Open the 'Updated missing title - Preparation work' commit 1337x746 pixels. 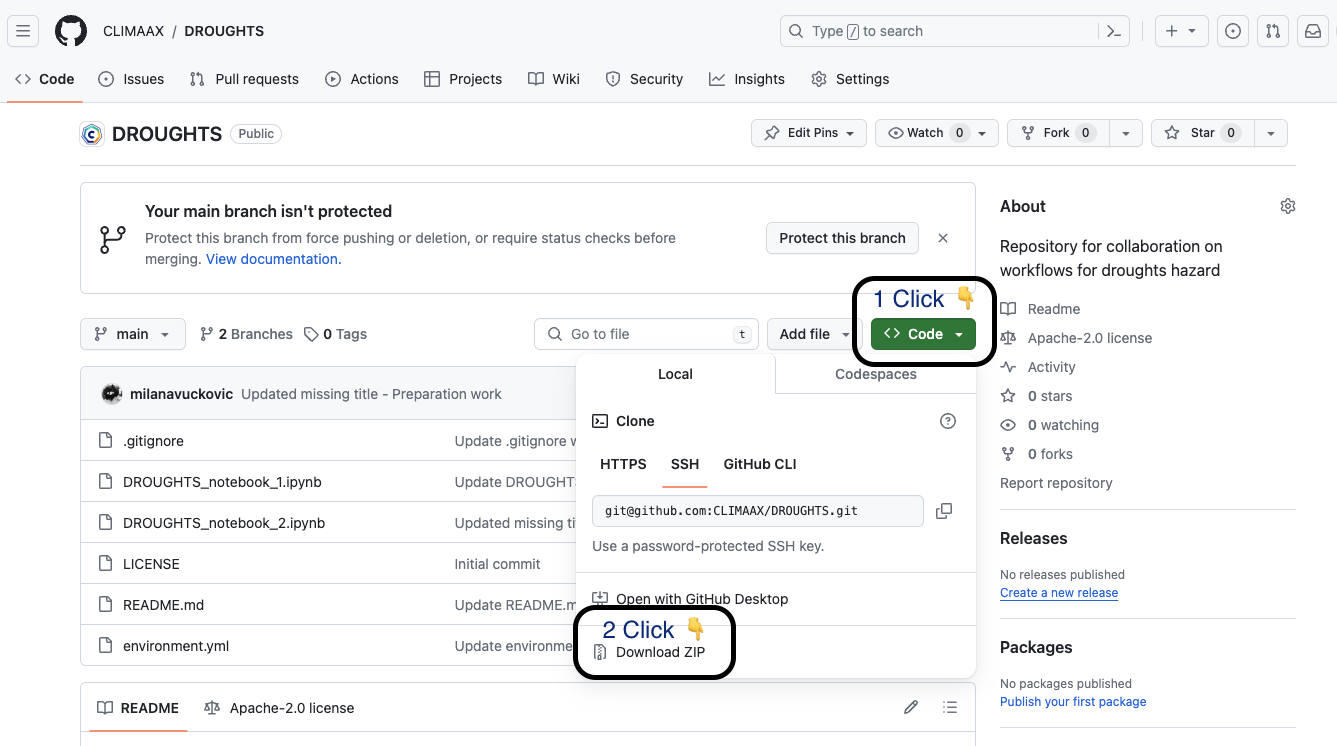pyautogui.click(x=371, y=394)
